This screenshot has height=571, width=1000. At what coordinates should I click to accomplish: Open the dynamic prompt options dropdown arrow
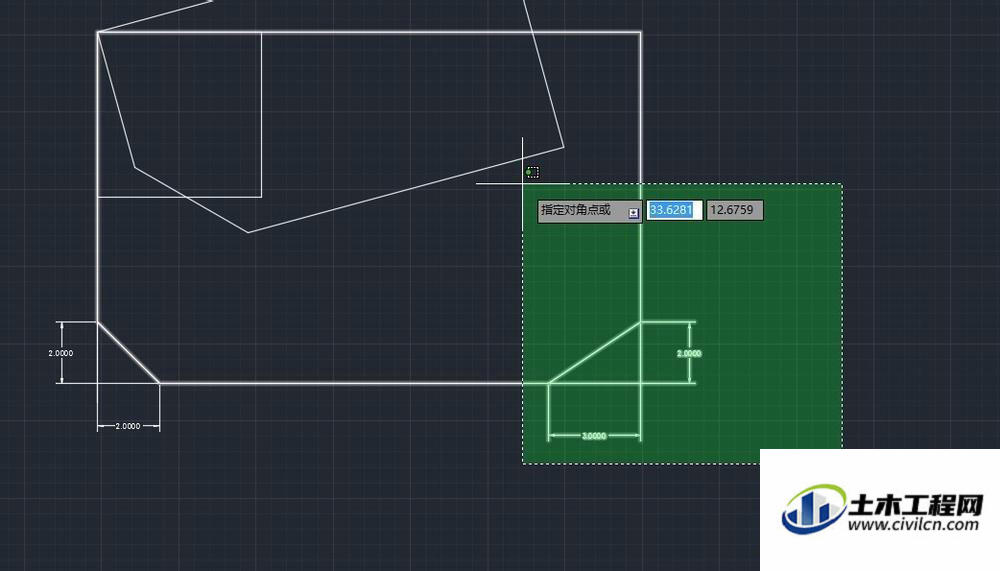[x=633, y=213]
